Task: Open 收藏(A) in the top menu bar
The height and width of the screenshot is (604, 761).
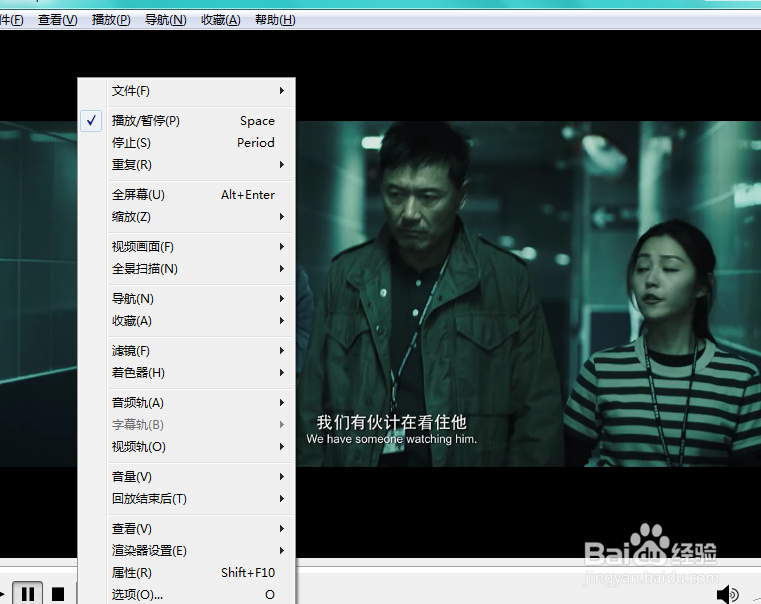Action: click(x=221, y=20)
